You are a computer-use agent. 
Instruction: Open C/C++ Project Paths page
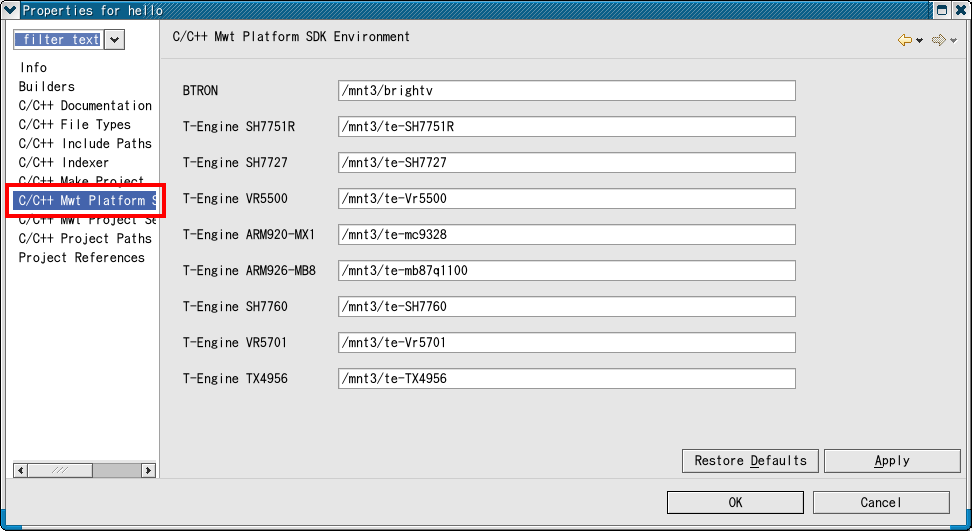85,239
